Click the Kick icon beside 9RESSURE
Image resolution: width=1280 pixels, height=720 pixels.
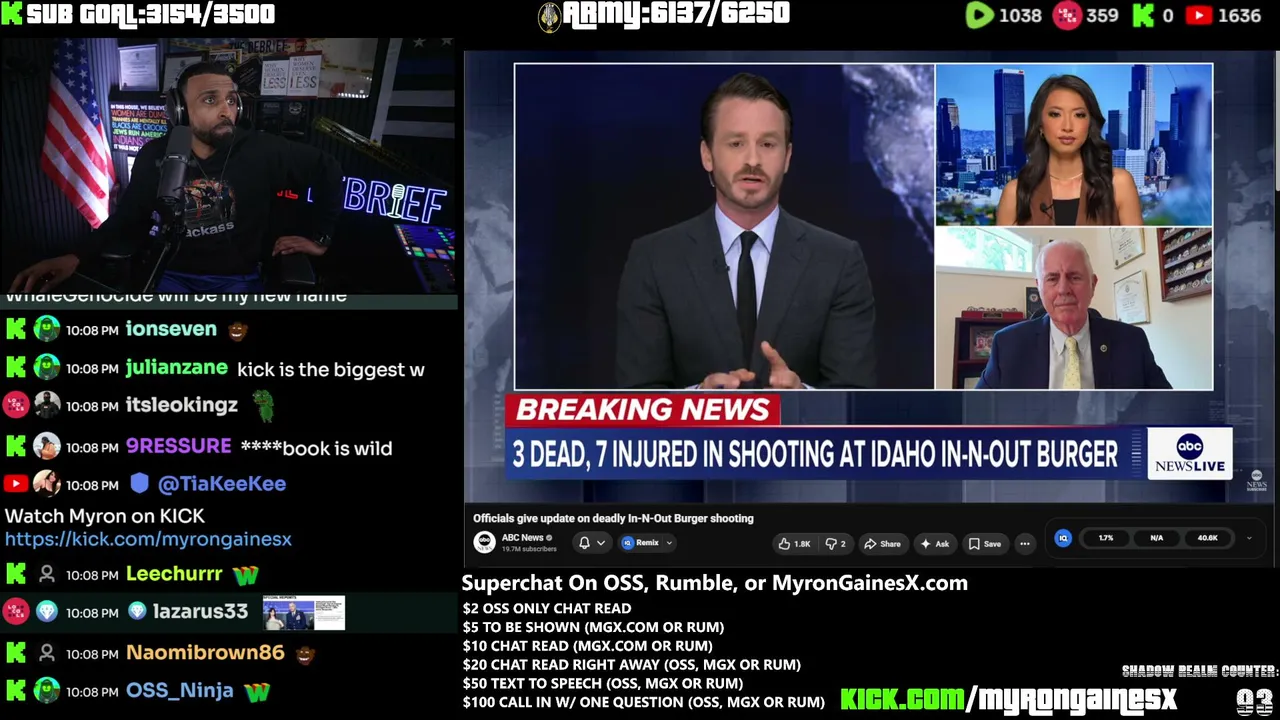[x=15, y=446]
